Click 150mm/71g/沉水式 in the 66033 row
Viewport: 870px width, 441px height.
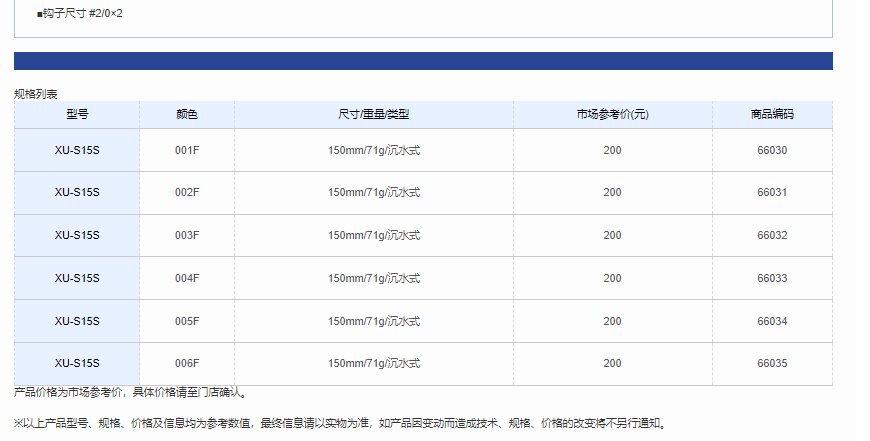coord(374,278)
